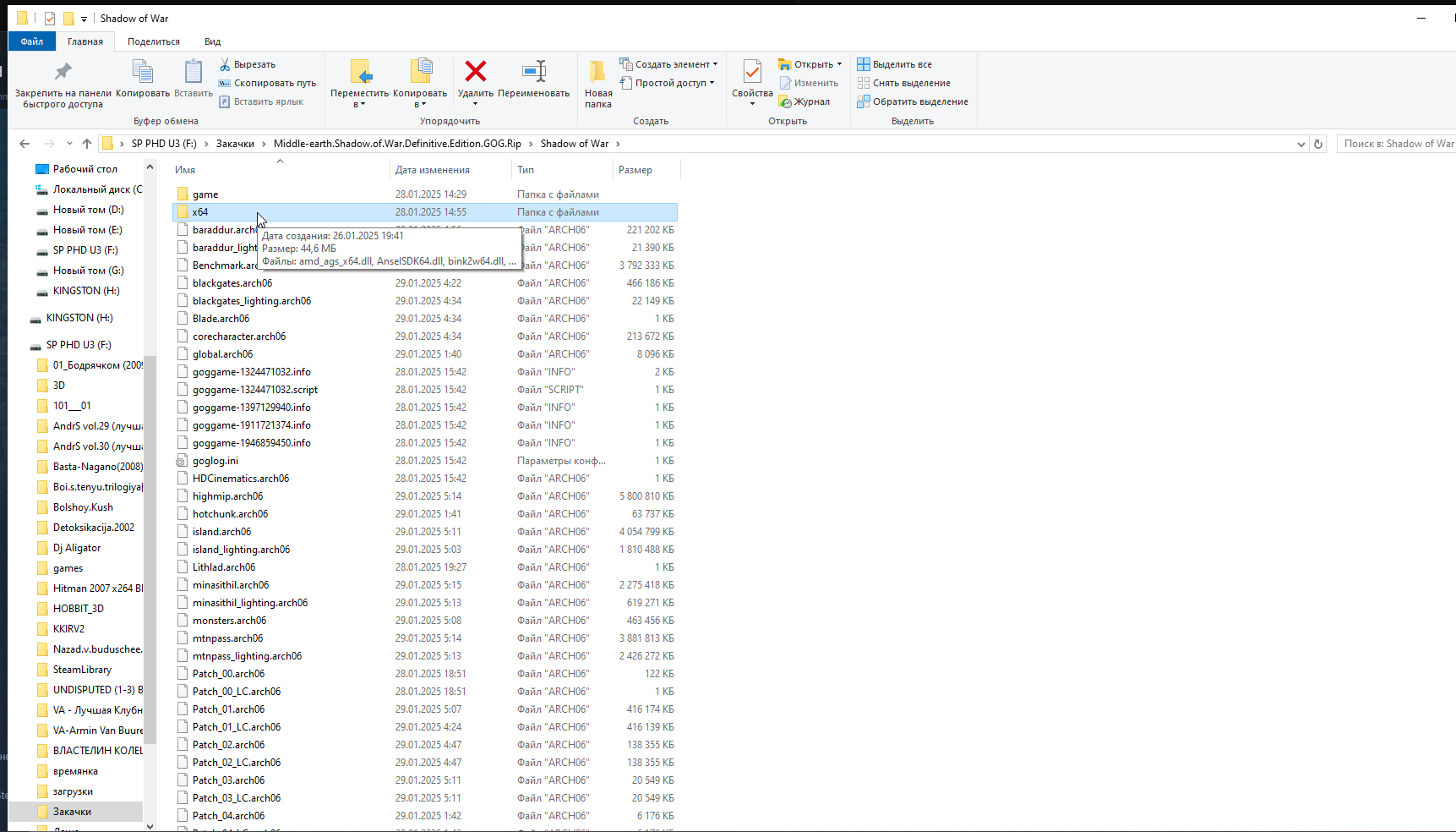This screenshot has height=832, width=1456.
Task: Expand chevron after Shadow of War breadcrumb
Action: tap(618, 144)
